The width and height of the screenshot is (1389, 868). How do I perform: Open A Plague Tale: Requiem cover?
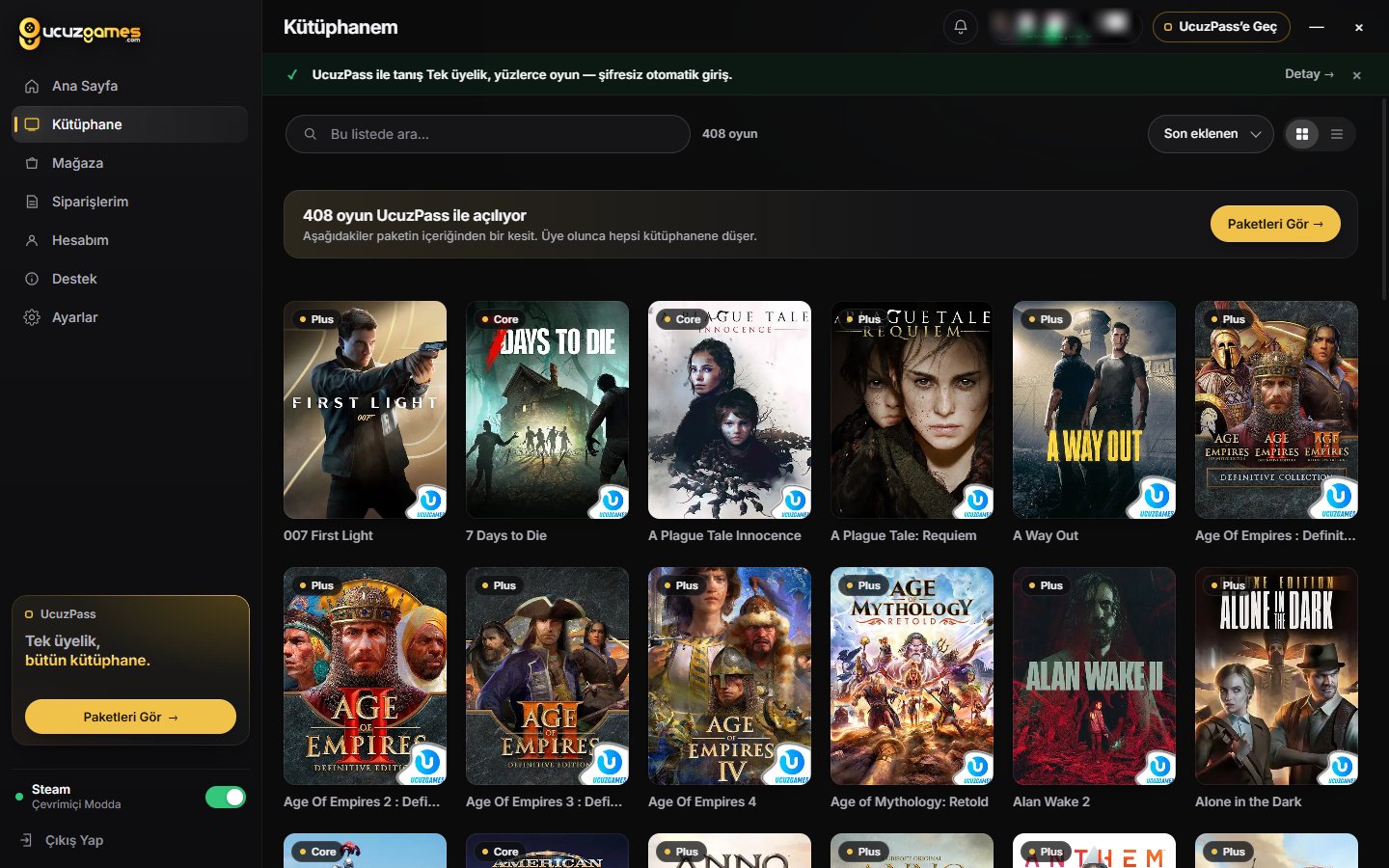tap(912, 410)
